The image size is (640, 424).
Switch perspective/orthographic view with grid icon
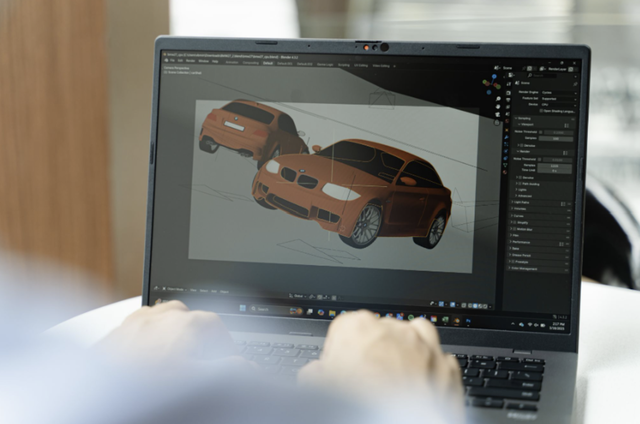coord(497,122)
